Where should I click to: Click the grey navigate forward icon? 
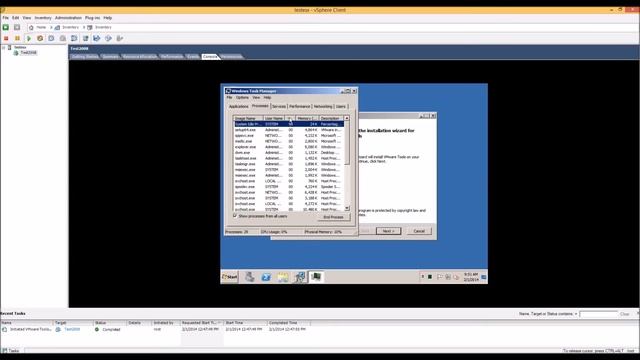click(x=17, y=27)
